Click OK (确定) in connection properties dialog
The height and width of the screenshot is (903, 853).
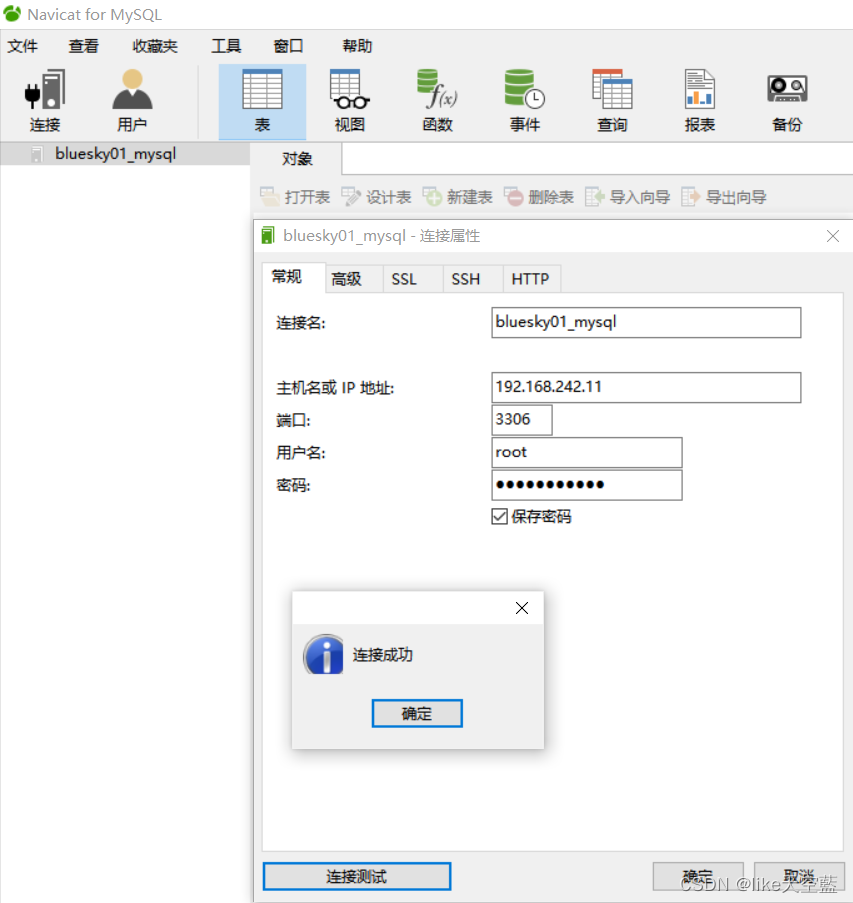[x=697, y=877]
